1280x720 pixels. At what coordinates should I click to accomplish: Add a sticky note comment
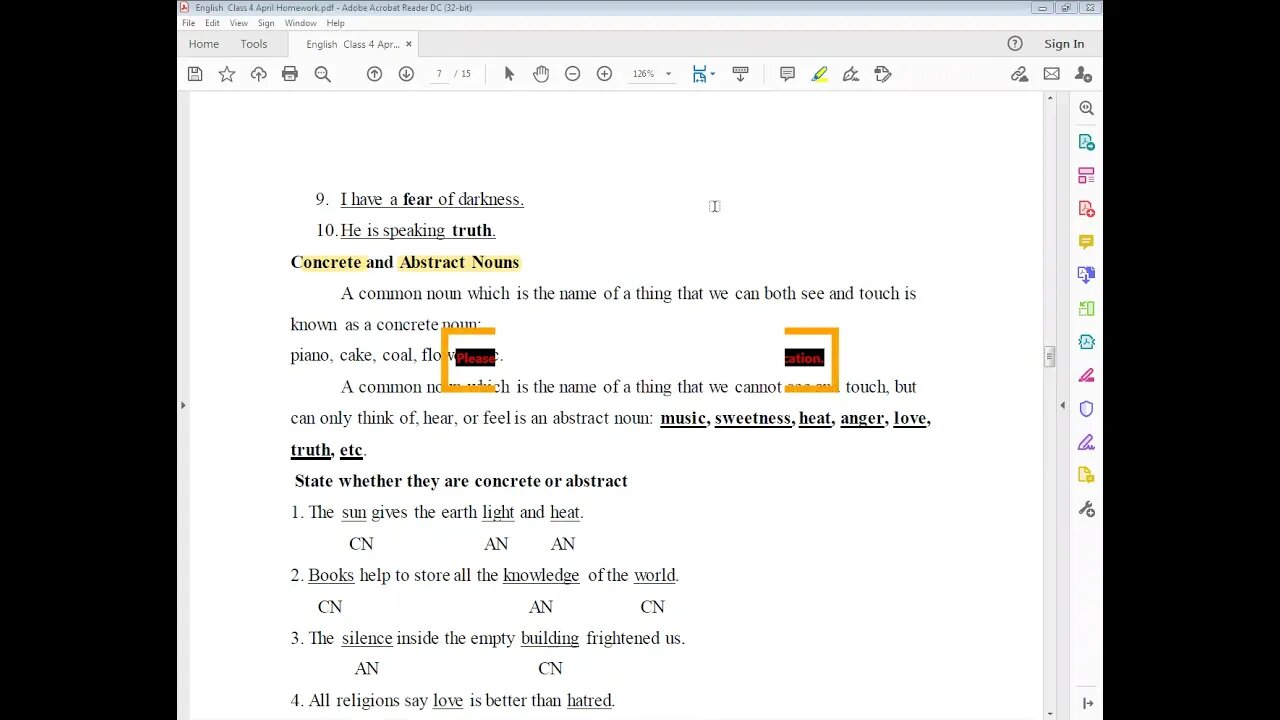tap(787, 74)
